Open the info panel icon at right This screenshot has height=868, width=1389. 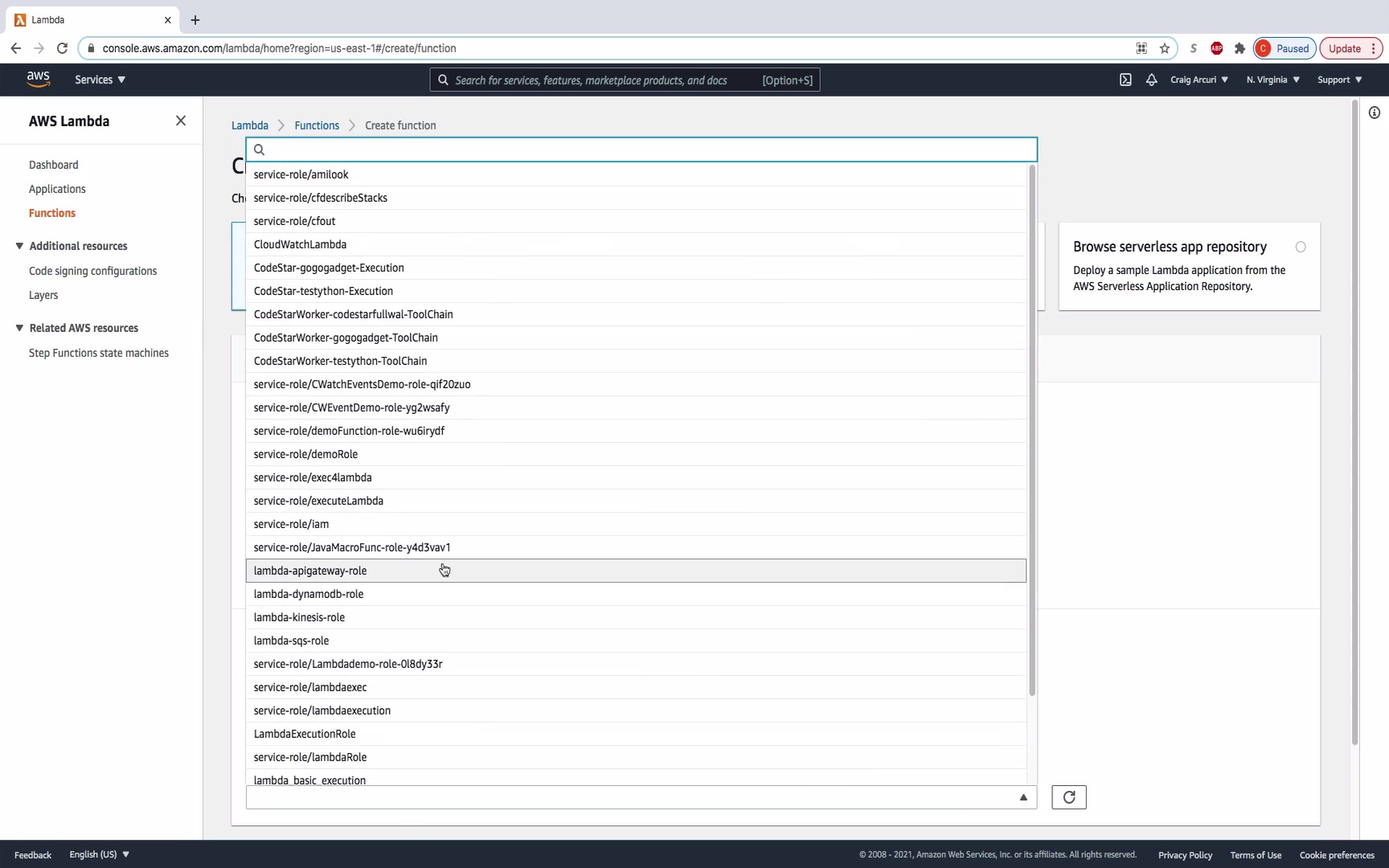(x=1375, y=113)
